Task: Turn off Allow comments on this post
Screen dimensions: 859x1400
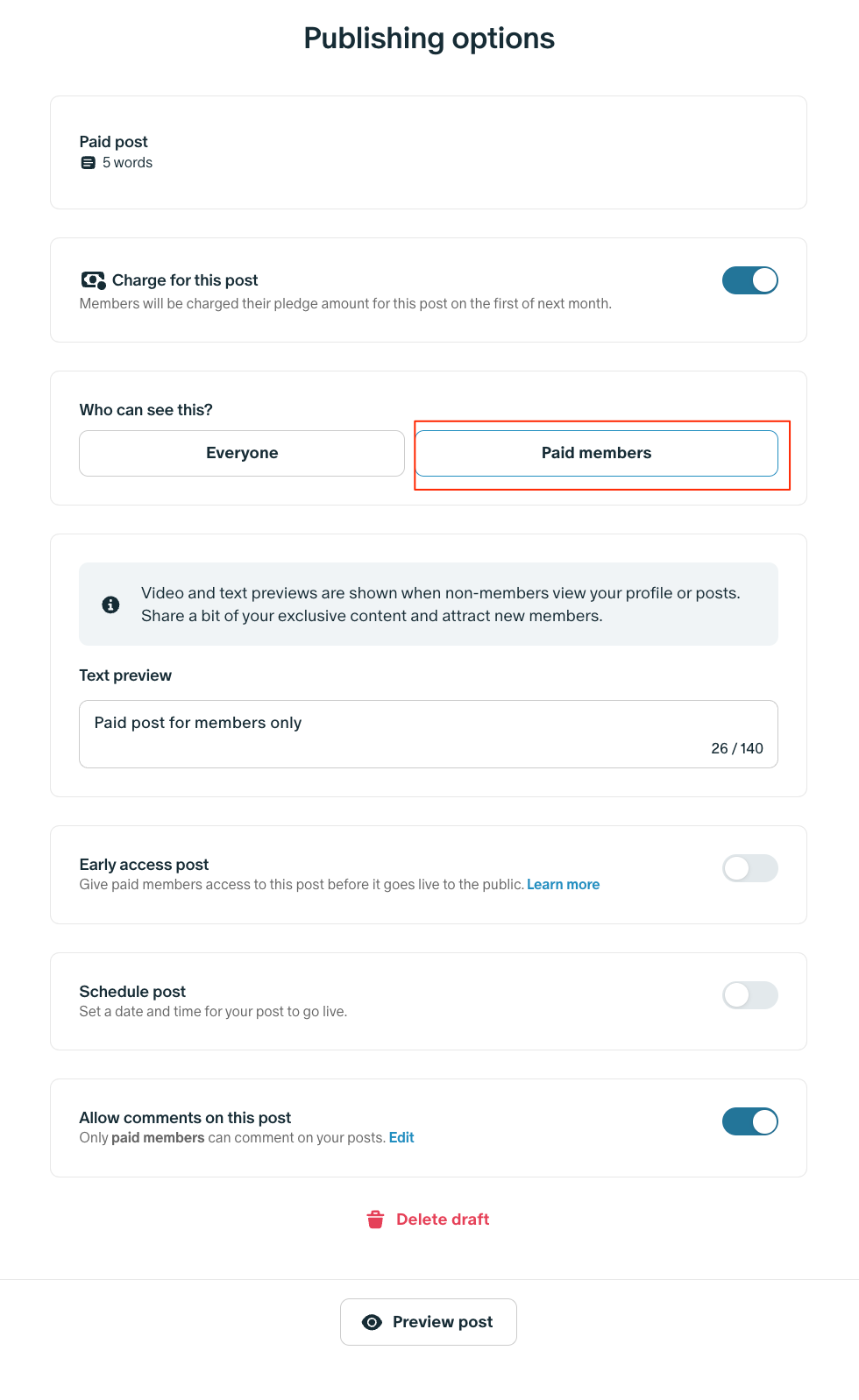Action: [749, 1121]
